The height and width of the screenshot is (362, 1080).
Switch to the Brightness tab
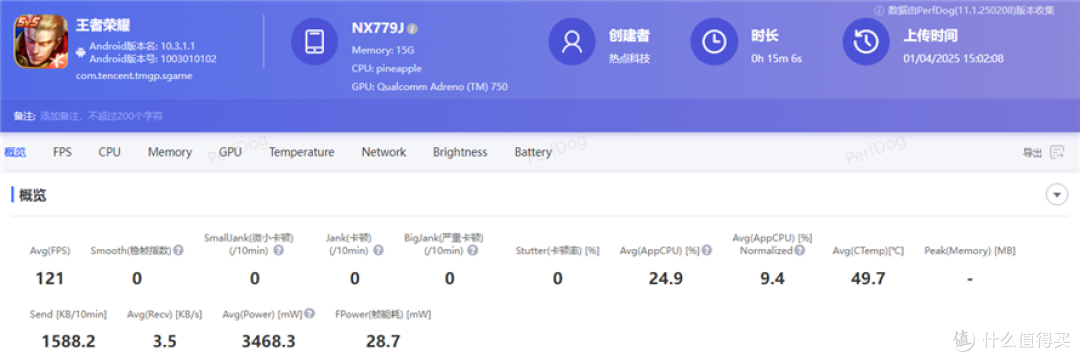point(460,152)
